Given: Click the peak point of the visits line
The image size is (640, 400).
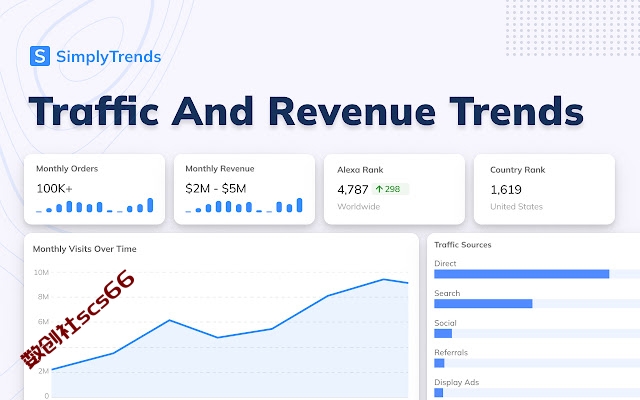Looking at the screenshot, I should [384, 279].
